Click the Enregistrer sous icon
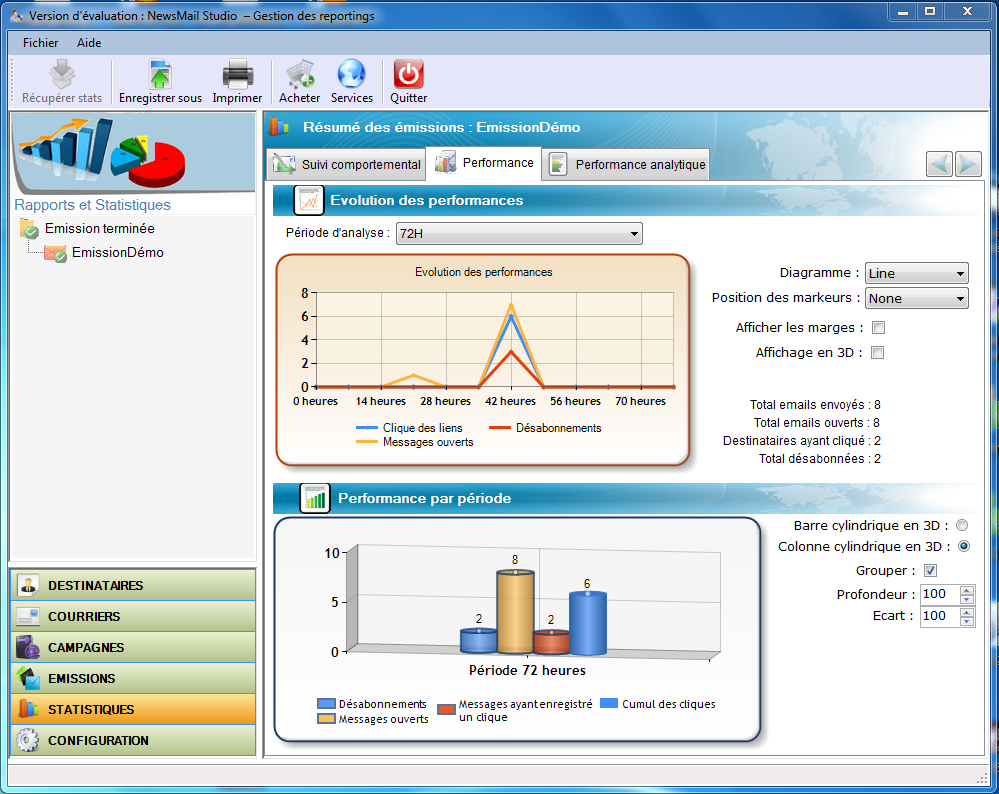Viewport: 999px width, 794px height. click(160, 74)
